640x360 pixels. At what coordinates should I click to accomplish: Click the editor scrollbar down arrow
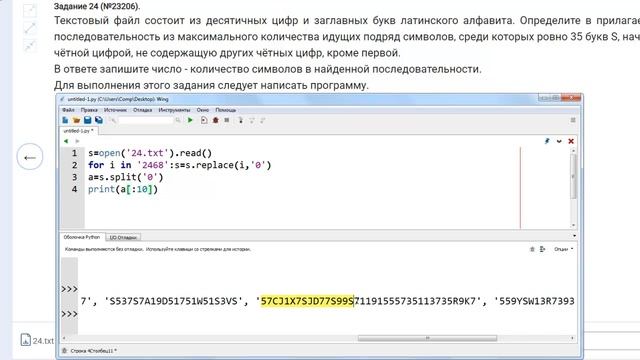[573, 225]
